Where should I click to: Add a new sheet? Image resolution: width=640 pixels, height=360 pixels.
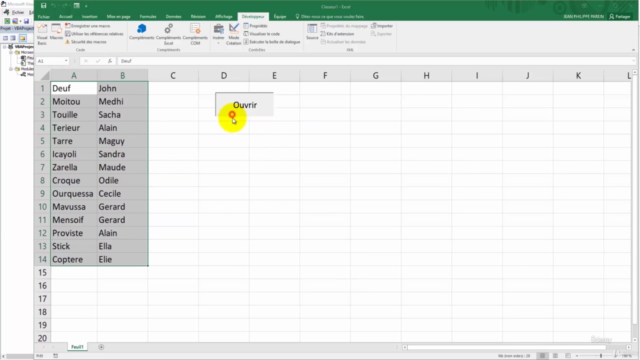(x=101, y=347)
